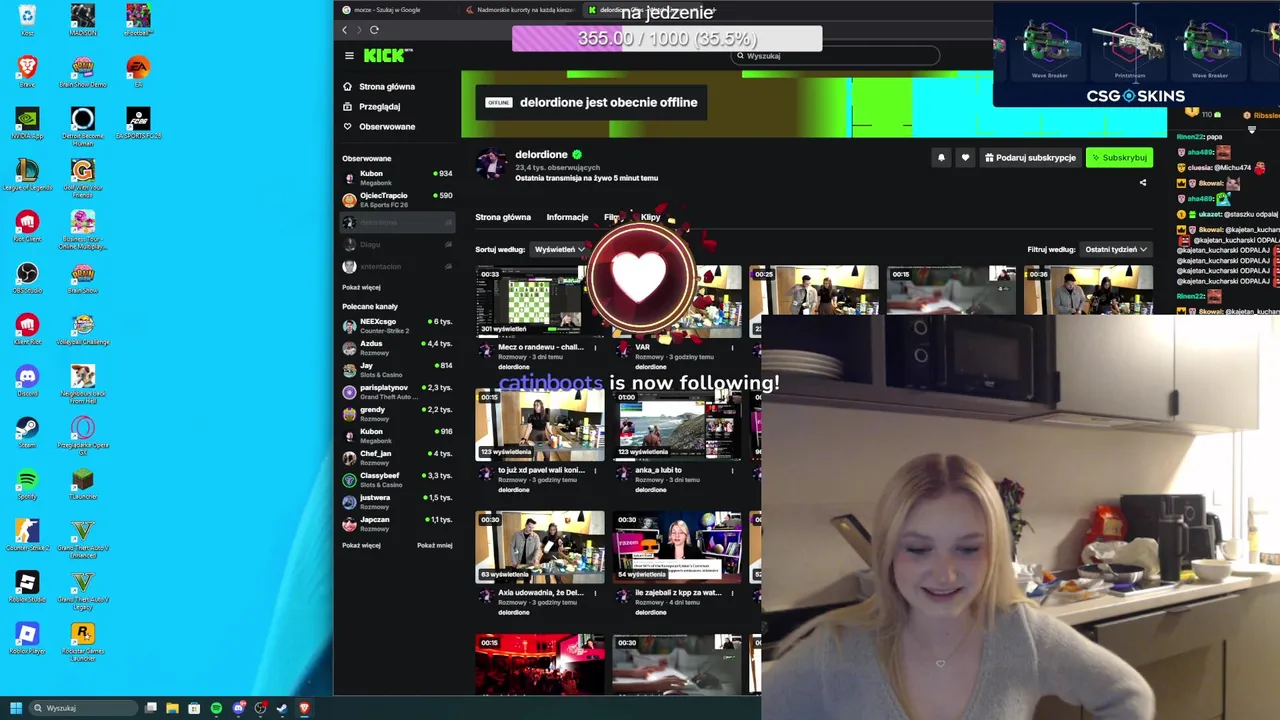Click the follow heart icon

965,157
